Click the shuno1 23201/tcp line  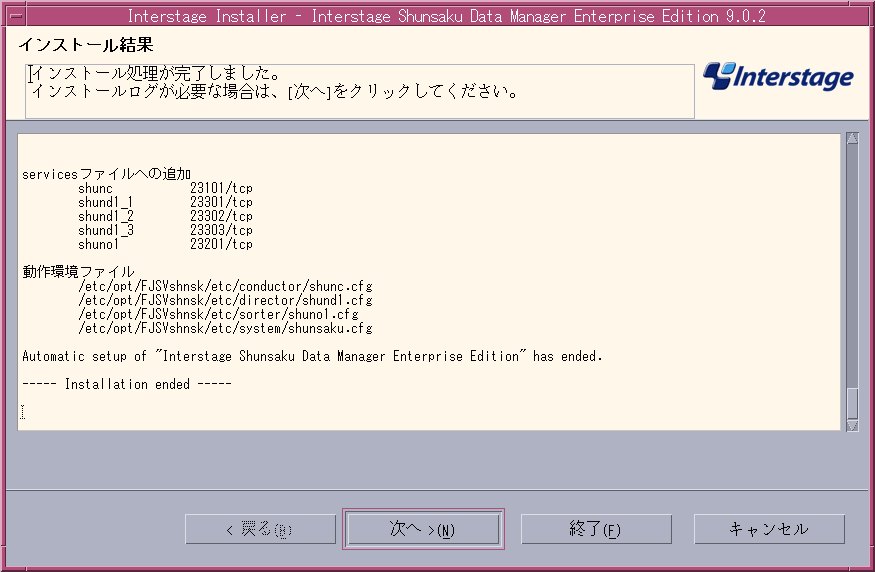[165, 244]
